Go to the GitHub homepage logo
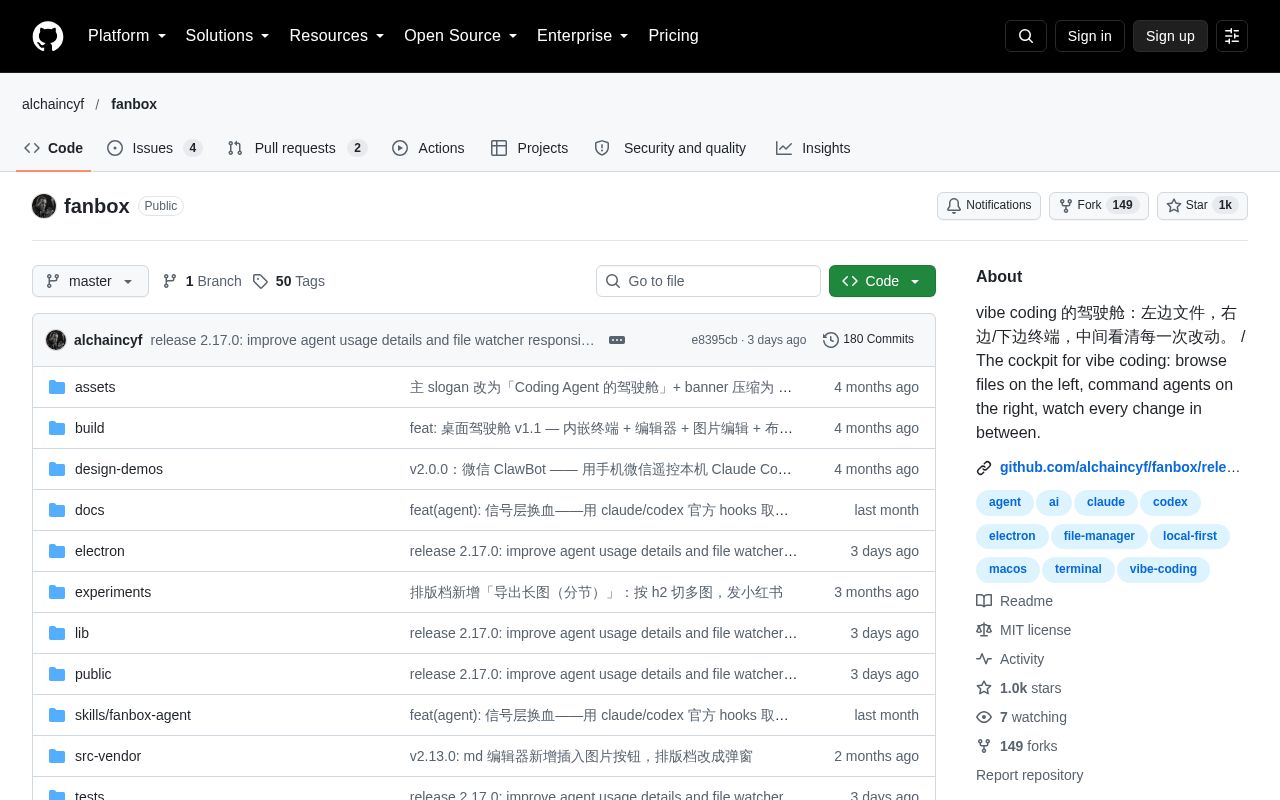1280x800 pixels. pos(48,36)
